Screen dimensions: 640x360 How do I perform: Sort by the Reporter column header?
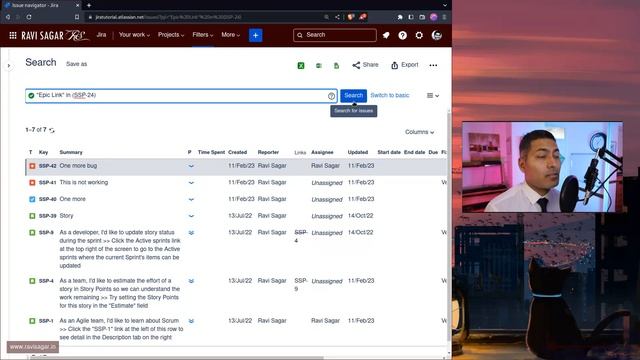(268, 152)
